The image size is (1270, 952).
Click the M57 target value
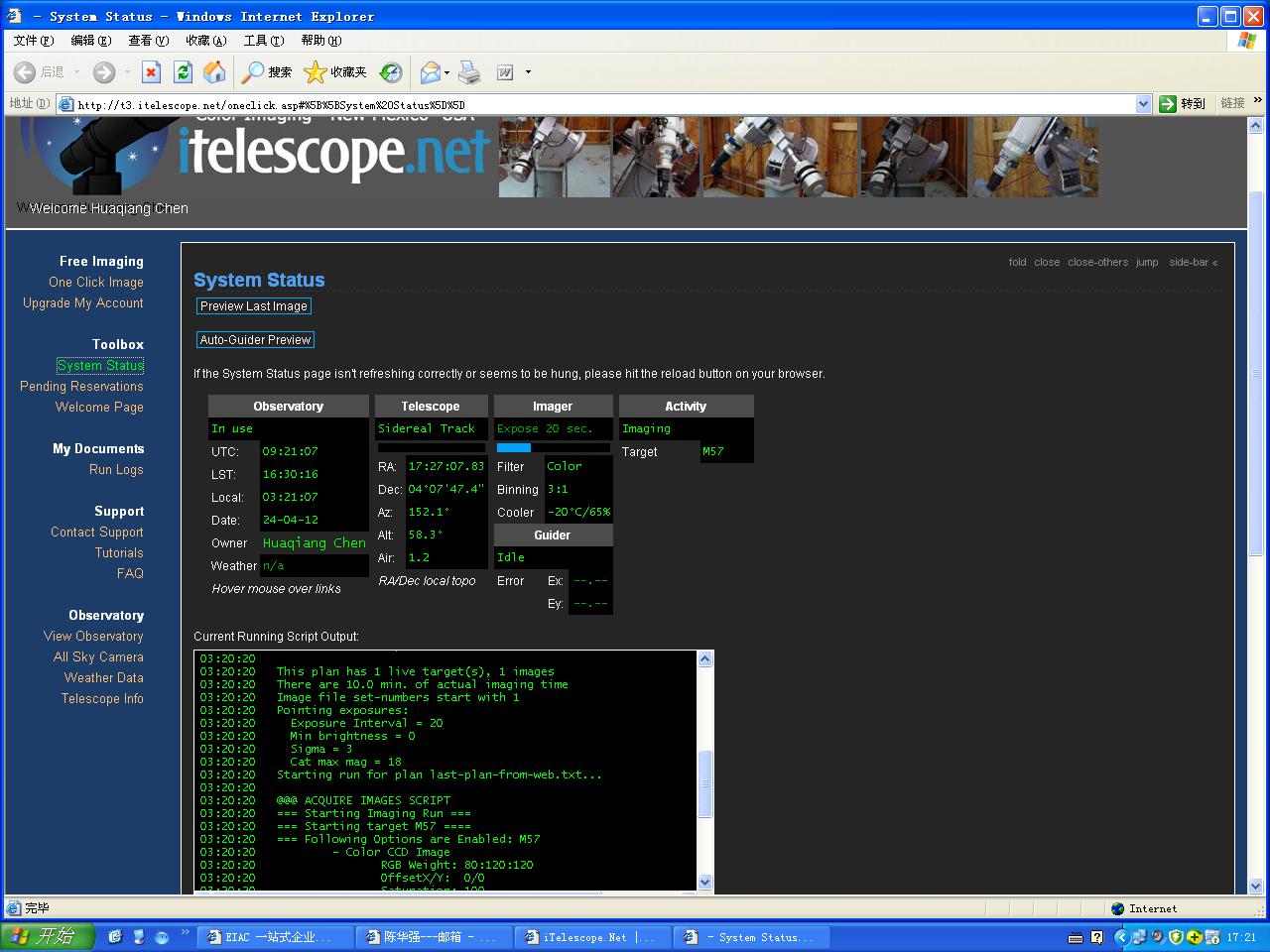pyautogui.click(x=713, y=452)
